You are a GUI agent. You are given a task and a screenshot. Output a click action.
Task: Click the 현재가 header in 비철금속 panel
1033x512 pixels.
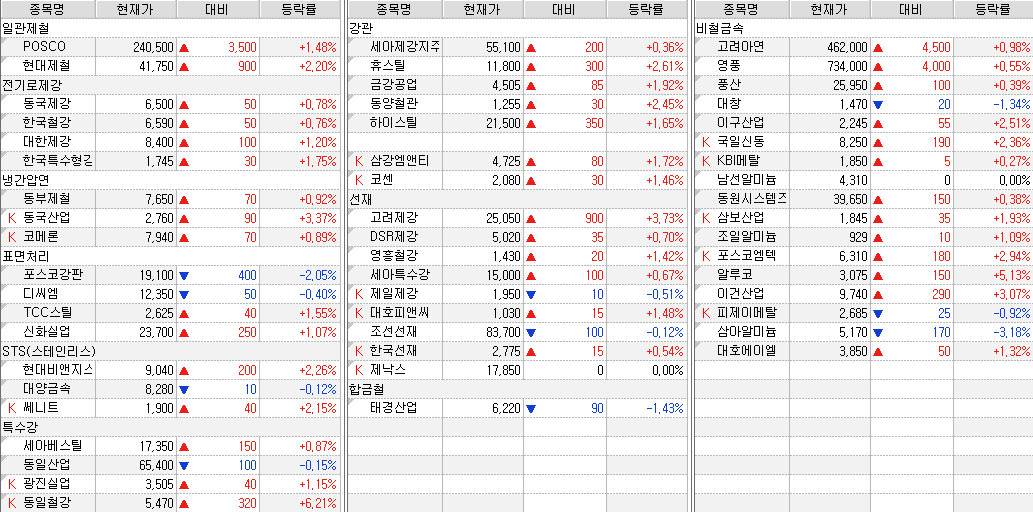point(831,9)
